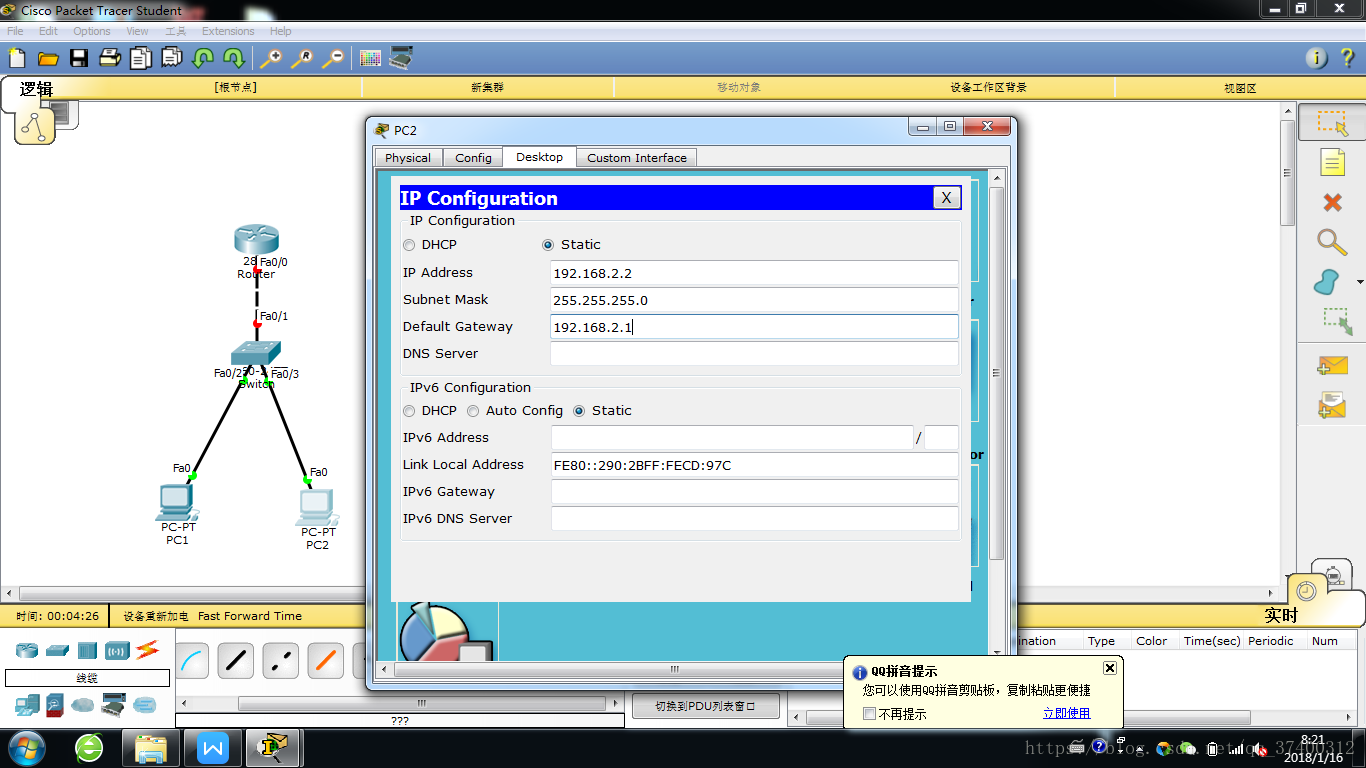Image resolution: width=1366 pixels, height=768 pixels.
Task: Click the IPv6 Gateway field
Action: point(754,492)
